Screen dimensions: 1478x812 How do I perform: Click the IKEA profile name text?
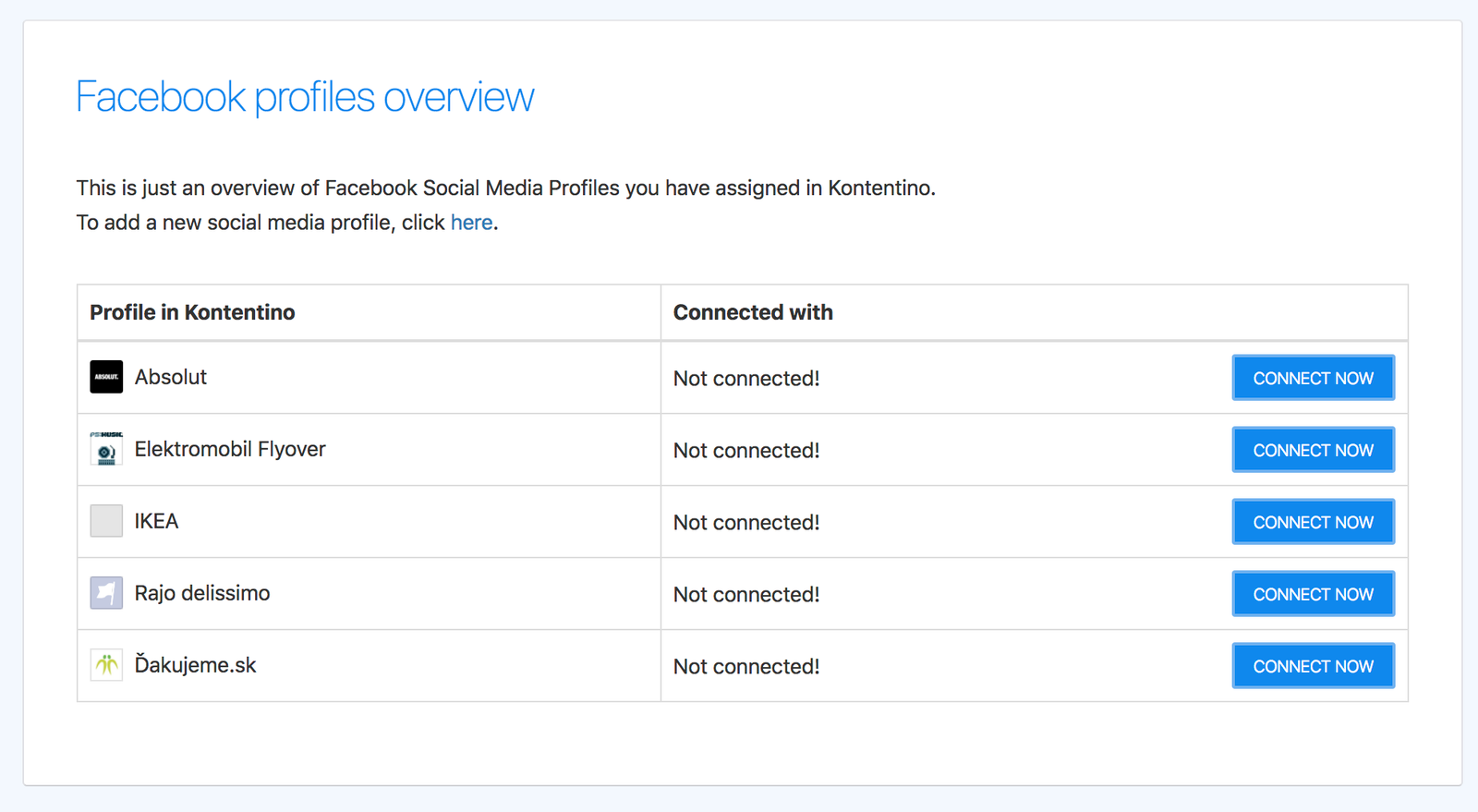tap(156, 521)
